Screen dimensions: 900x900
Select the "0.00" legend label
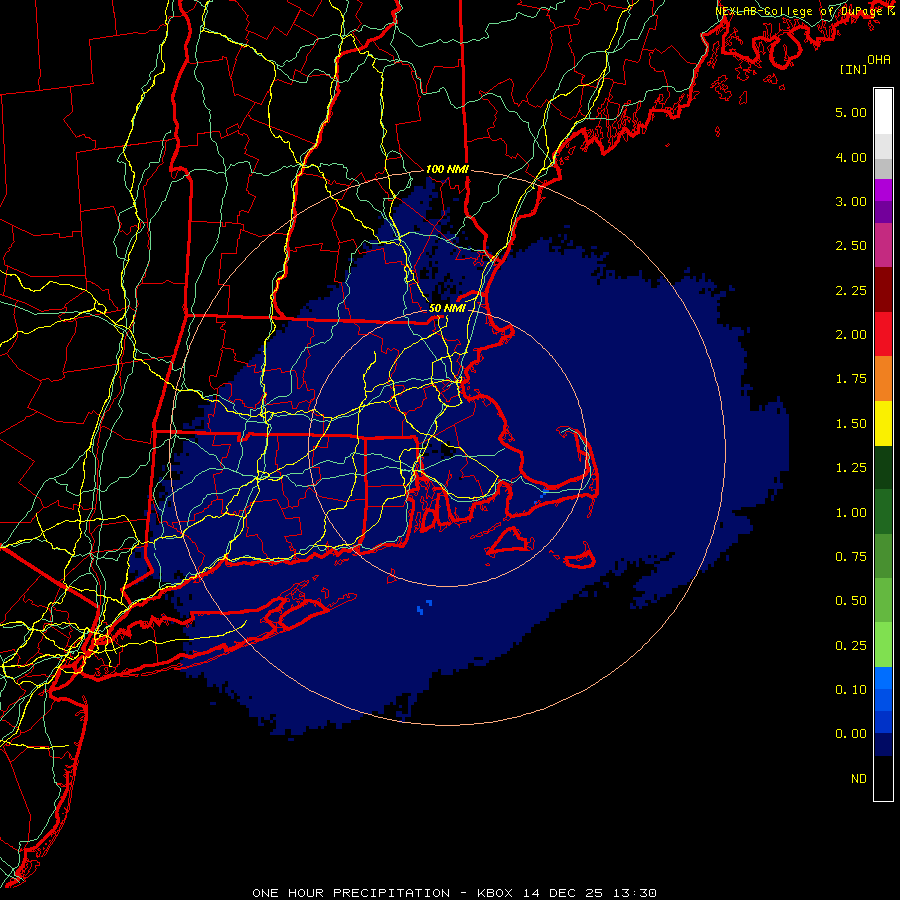click(851, 734)
